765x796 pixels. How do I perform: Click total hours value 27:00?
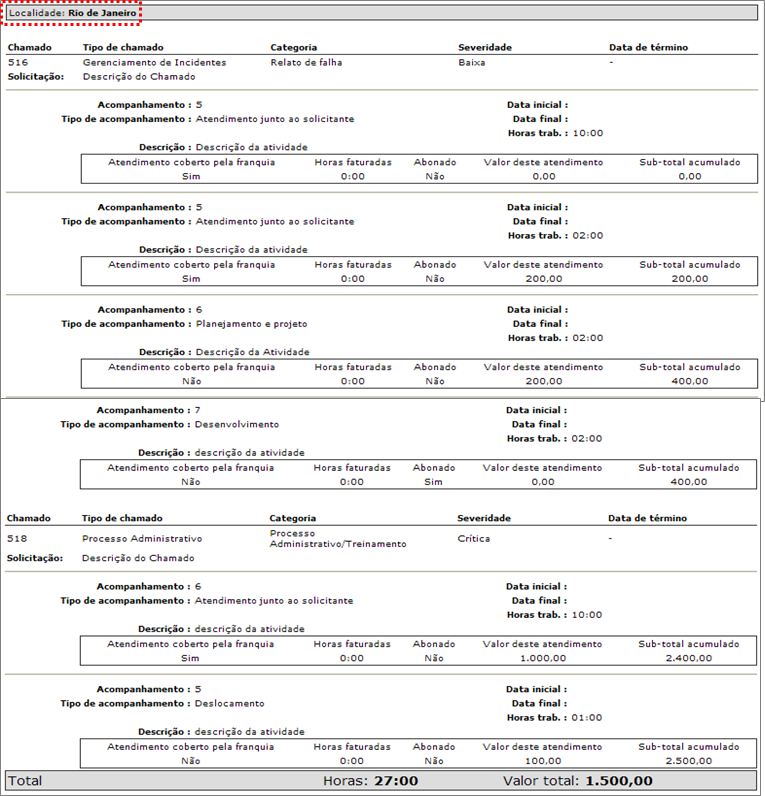pyautogui.click(x=396, y=781)
